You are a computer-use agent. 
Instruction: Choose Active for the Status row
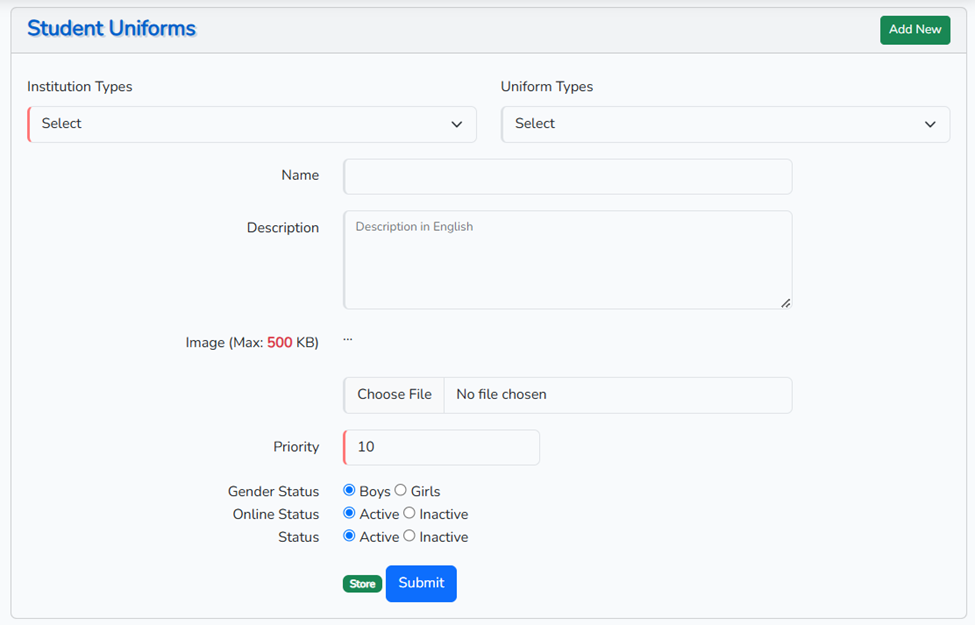coord(349,537)
